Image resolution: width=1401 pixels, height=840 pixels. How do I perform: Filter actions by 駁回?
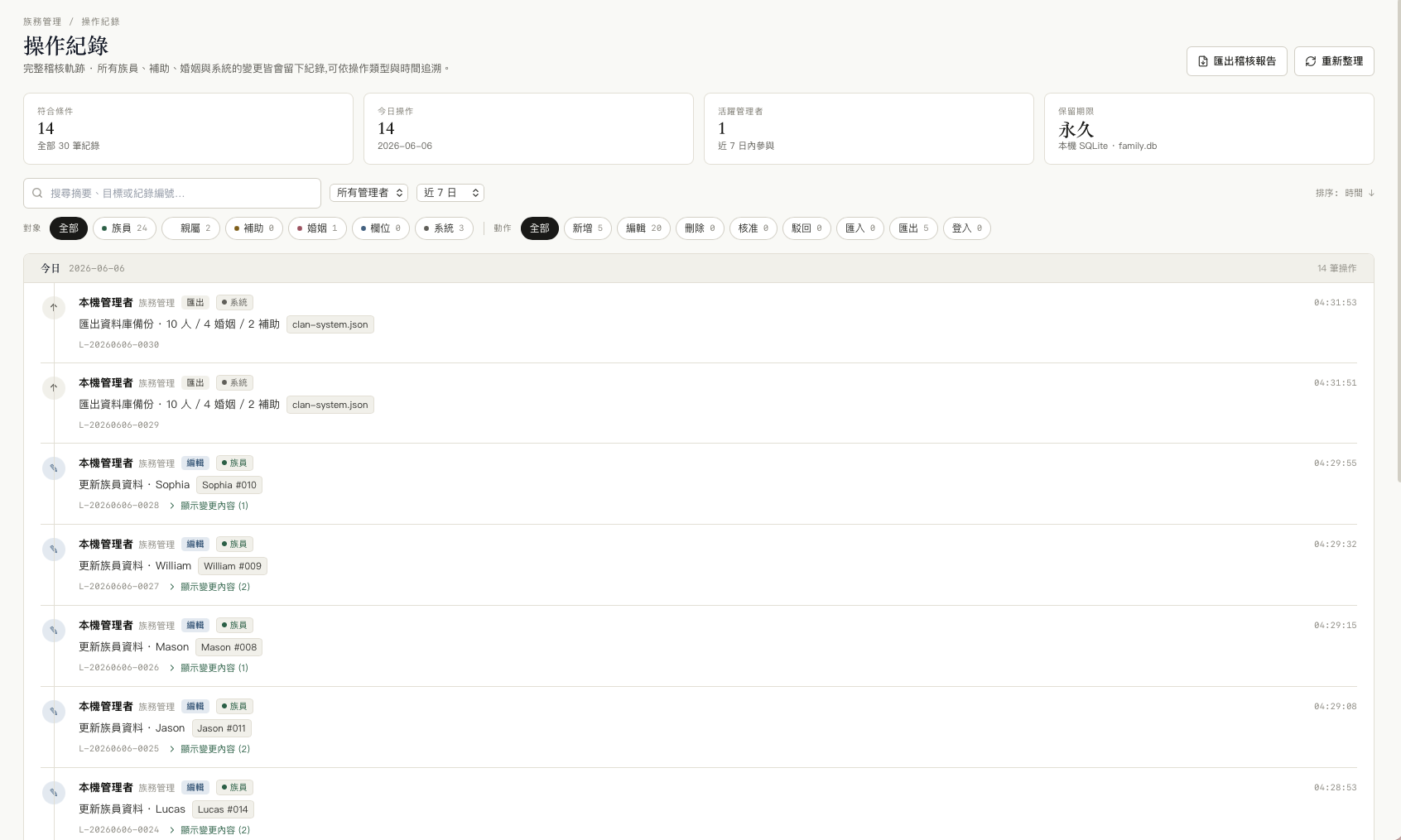pos(806,228)
